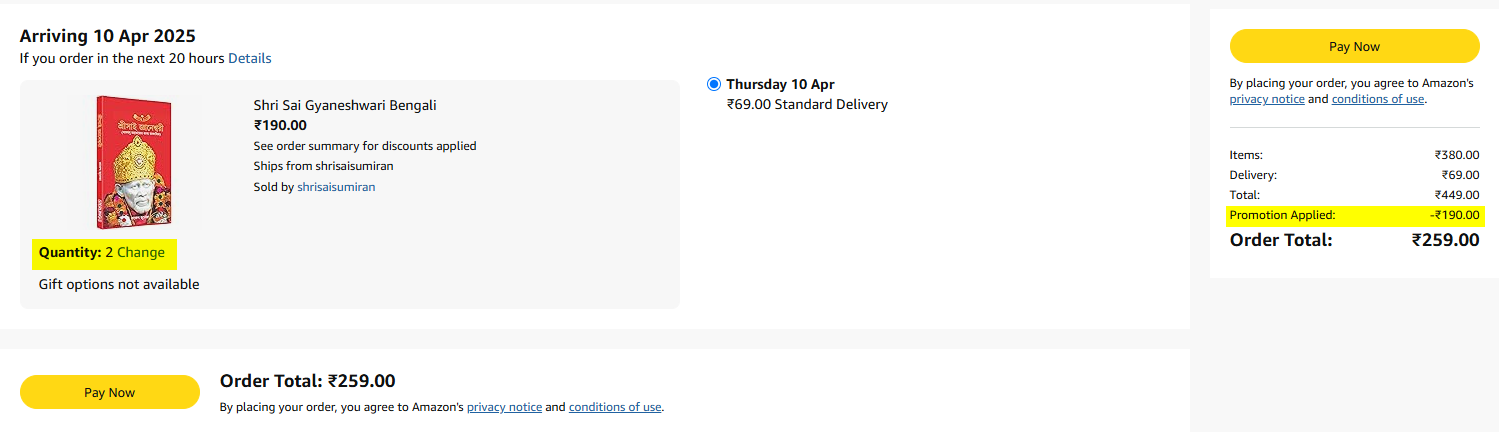Image resolution: width=1499 pixels, height=432 pixels.
Task: Click the Items ₹380.00 row in summary
Action: pyautogui.click(x=1355, y=155)
